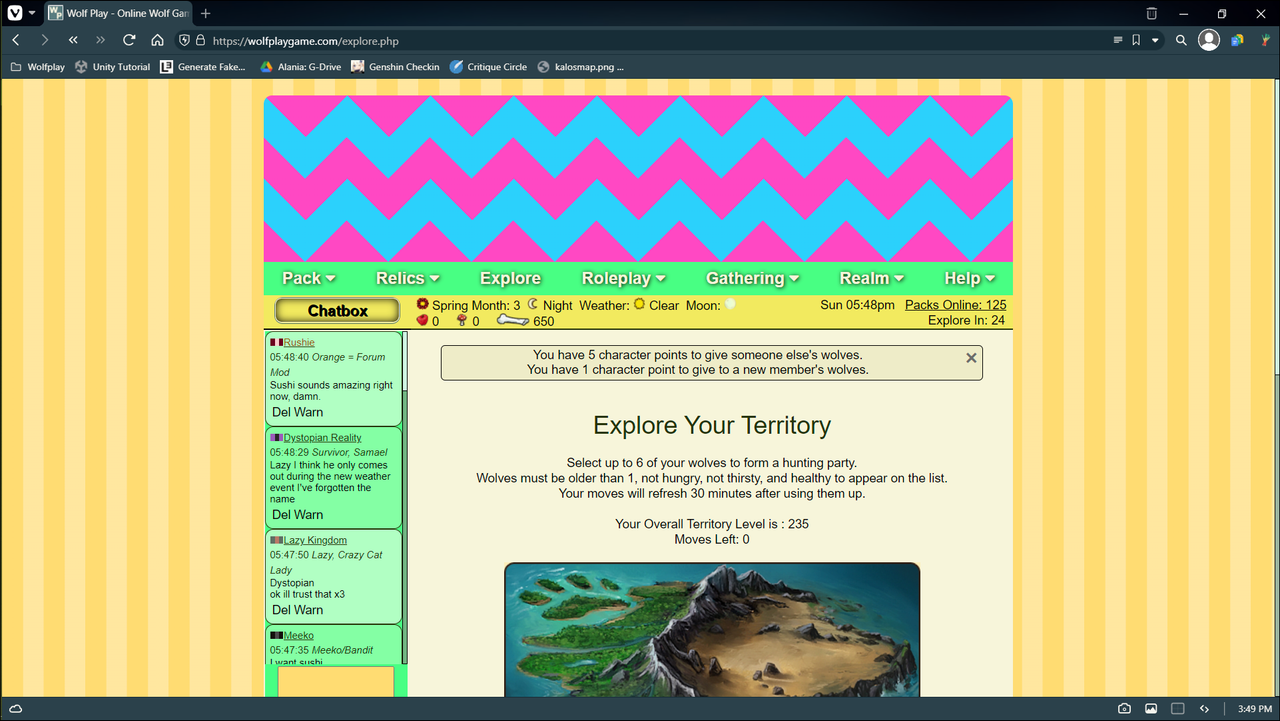Click the page tiling grid icon in status bar
The height and width of the screenshot is (721, 1280).
pos(1177,708)
